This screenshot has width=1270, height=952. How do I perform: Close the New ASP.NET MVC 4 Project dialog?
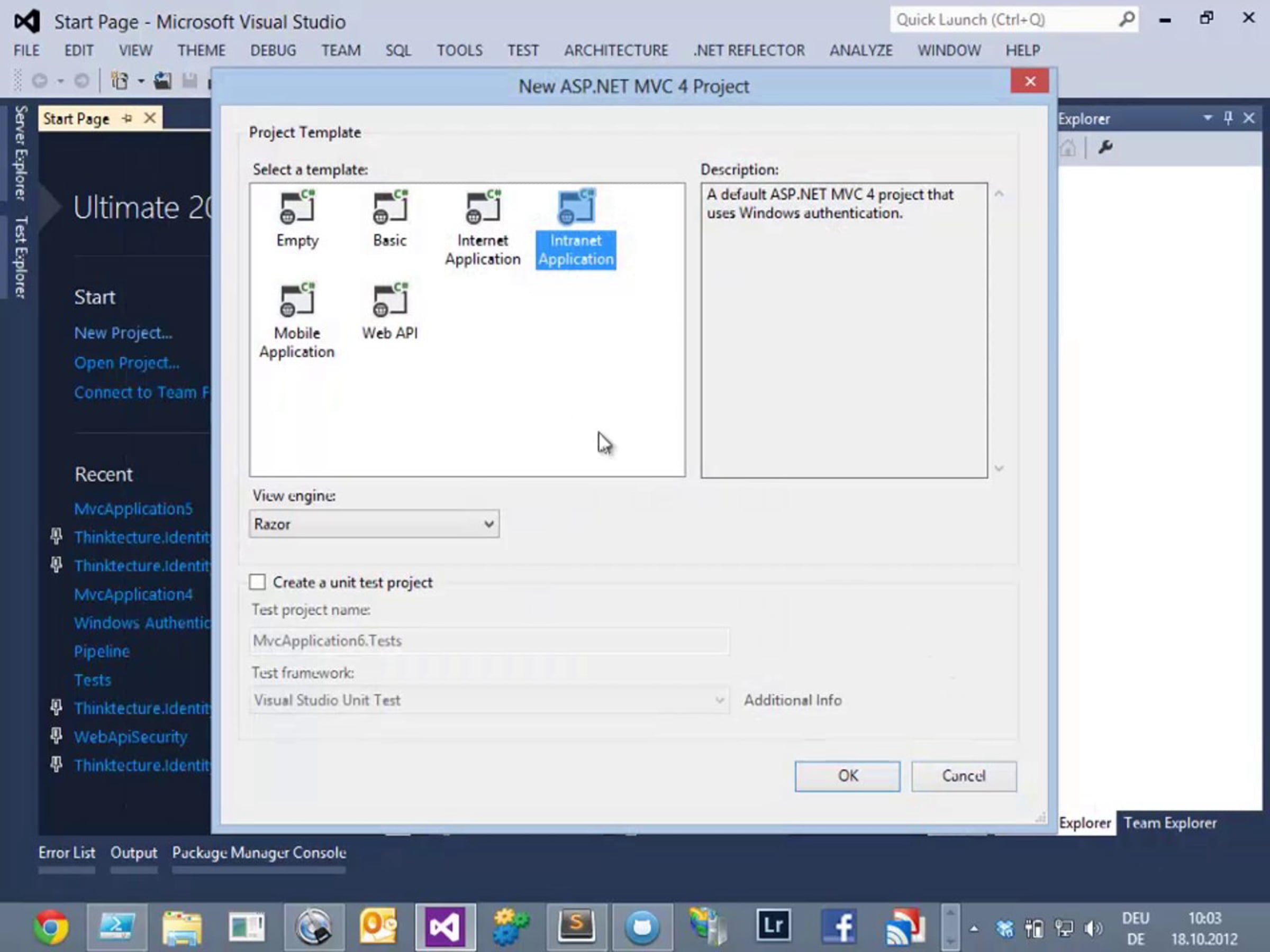coord(1030,81)
